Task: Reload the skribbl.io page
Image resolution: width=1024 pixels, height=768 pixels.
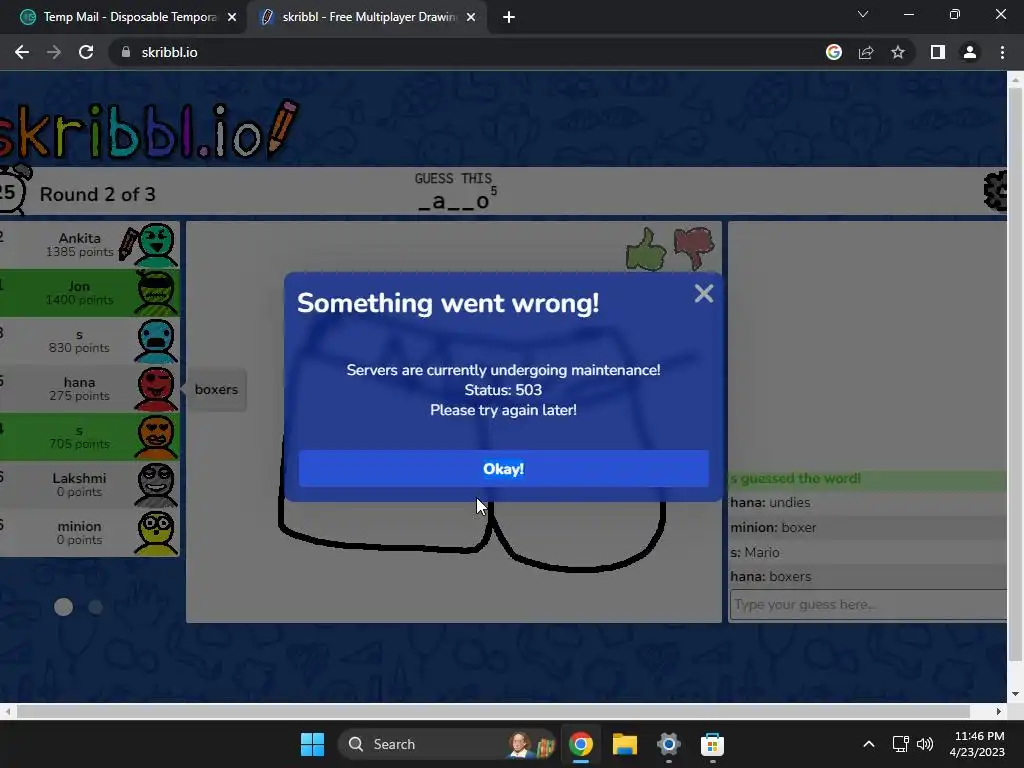Action: (x=86, y=52)
